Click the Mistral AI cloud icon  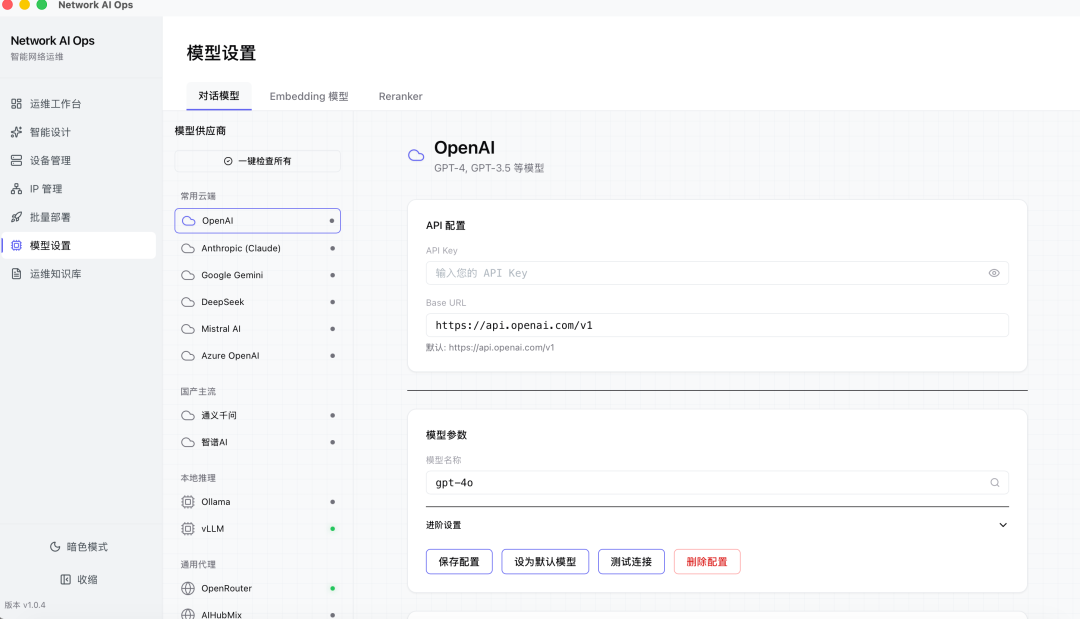tap(188, 328)
